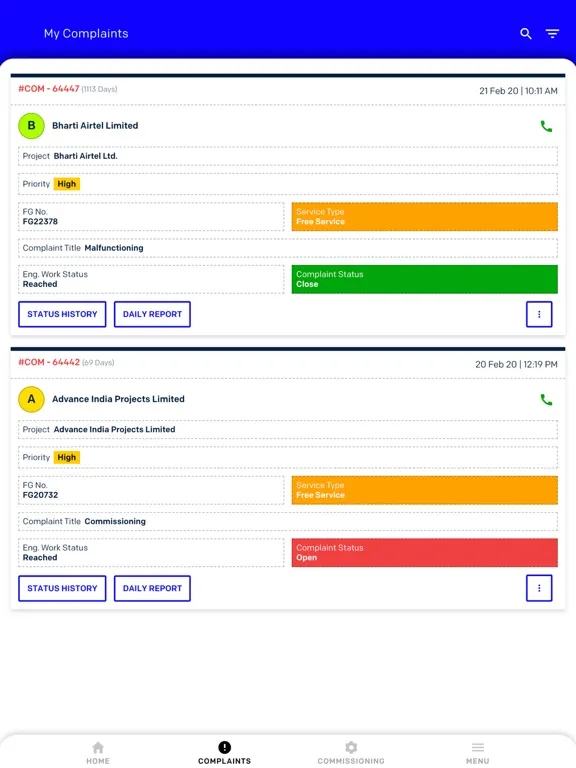Viewport: 576px width, 768px height.
Task: Open three-dot menu for complaint 64442
Action: click(539, 588)
